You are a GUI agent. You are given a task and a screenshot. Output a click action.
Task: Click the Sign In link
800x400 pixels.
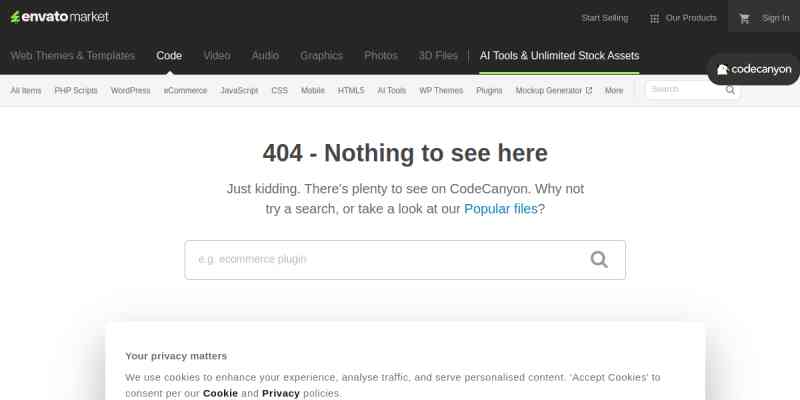point(775,18)
